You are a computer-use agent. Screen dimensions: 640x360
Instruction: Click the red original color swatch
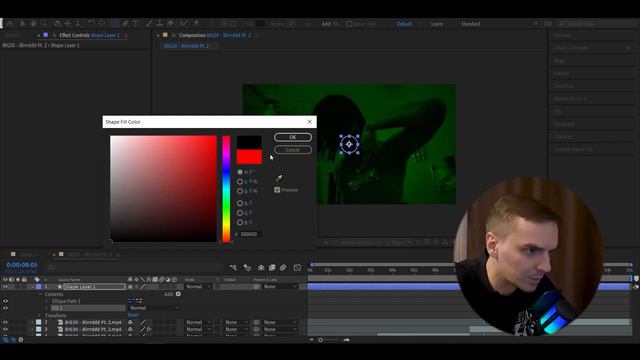pyautogui.click(x=249, y=157)
